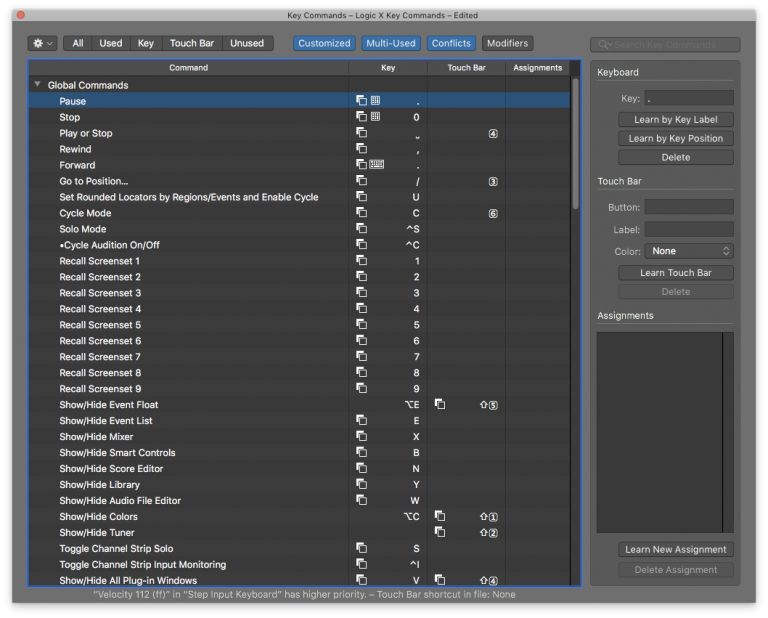Click the multi-used icon in Channel Strip Solo row
The image size is (768, 618).
361,548
